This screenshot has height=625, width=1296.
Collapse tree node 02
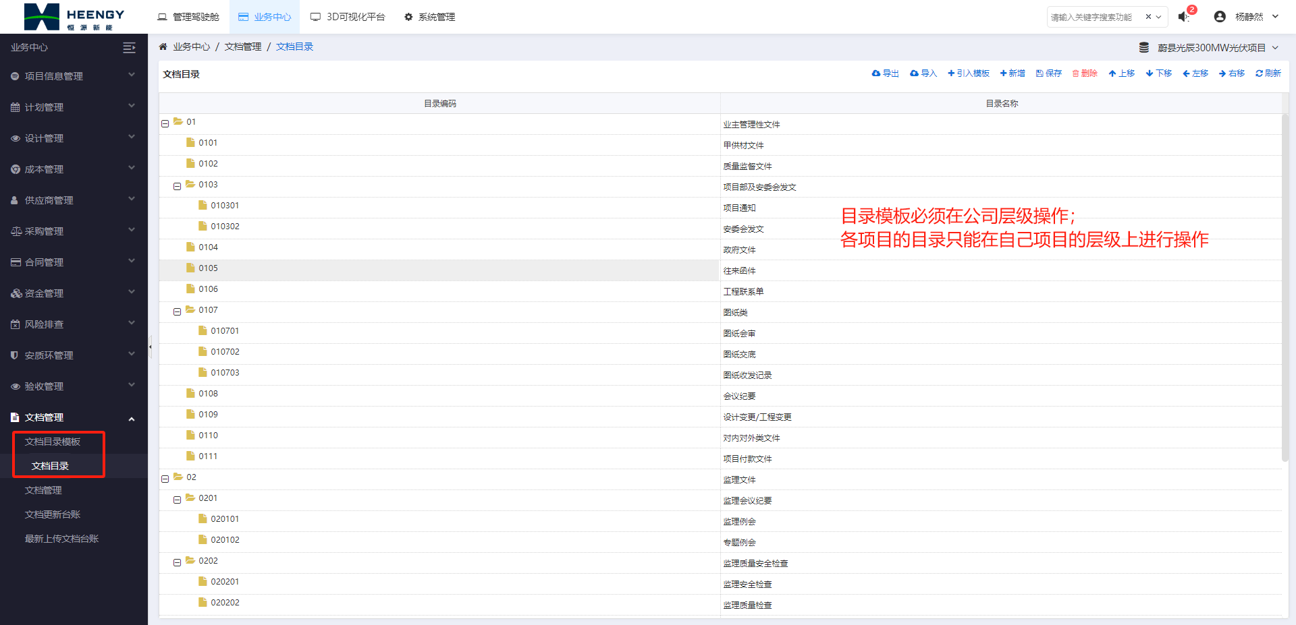click(165, 479)
